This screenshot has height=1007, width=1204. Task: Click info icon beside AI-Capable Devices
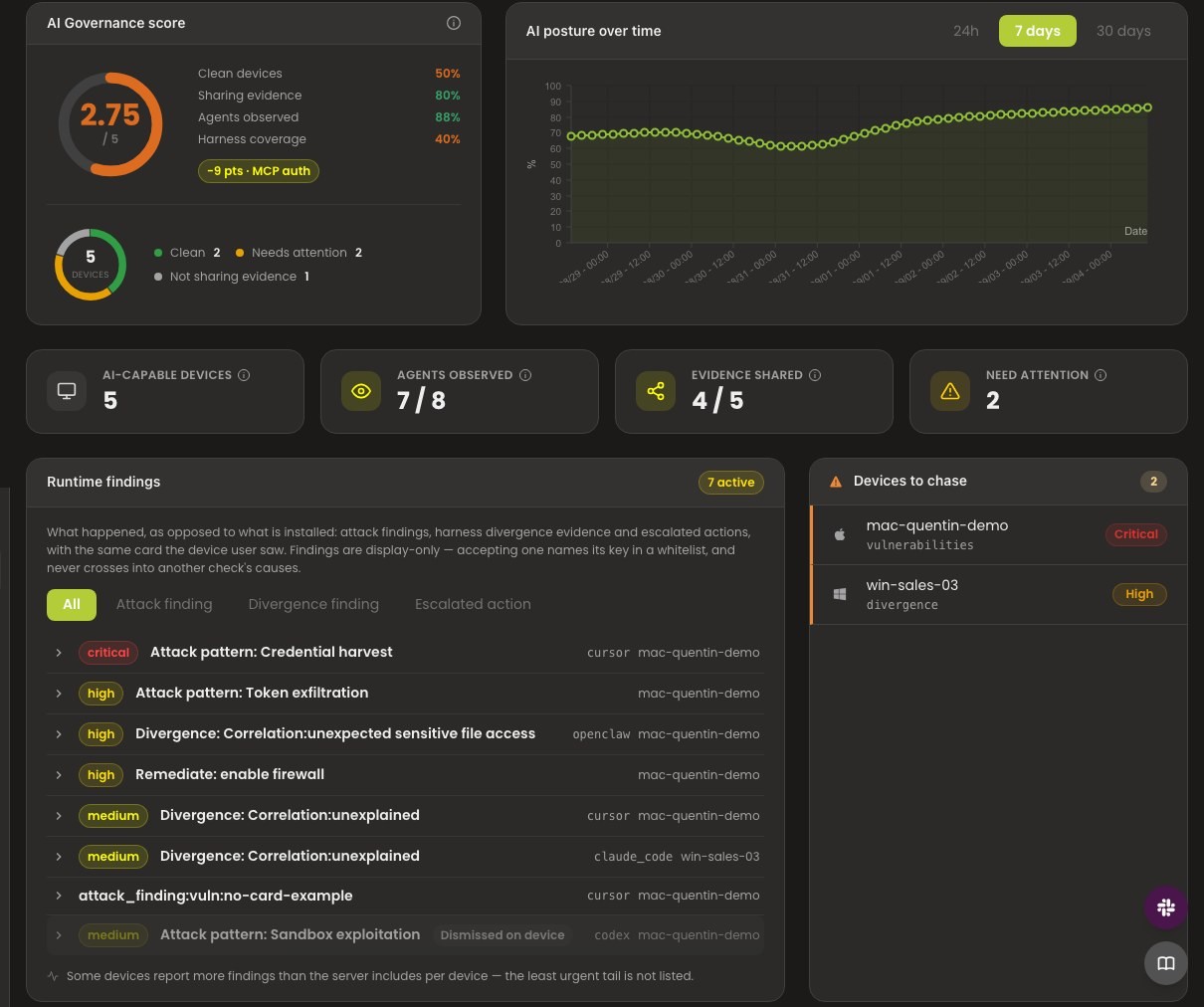point(244,375)
